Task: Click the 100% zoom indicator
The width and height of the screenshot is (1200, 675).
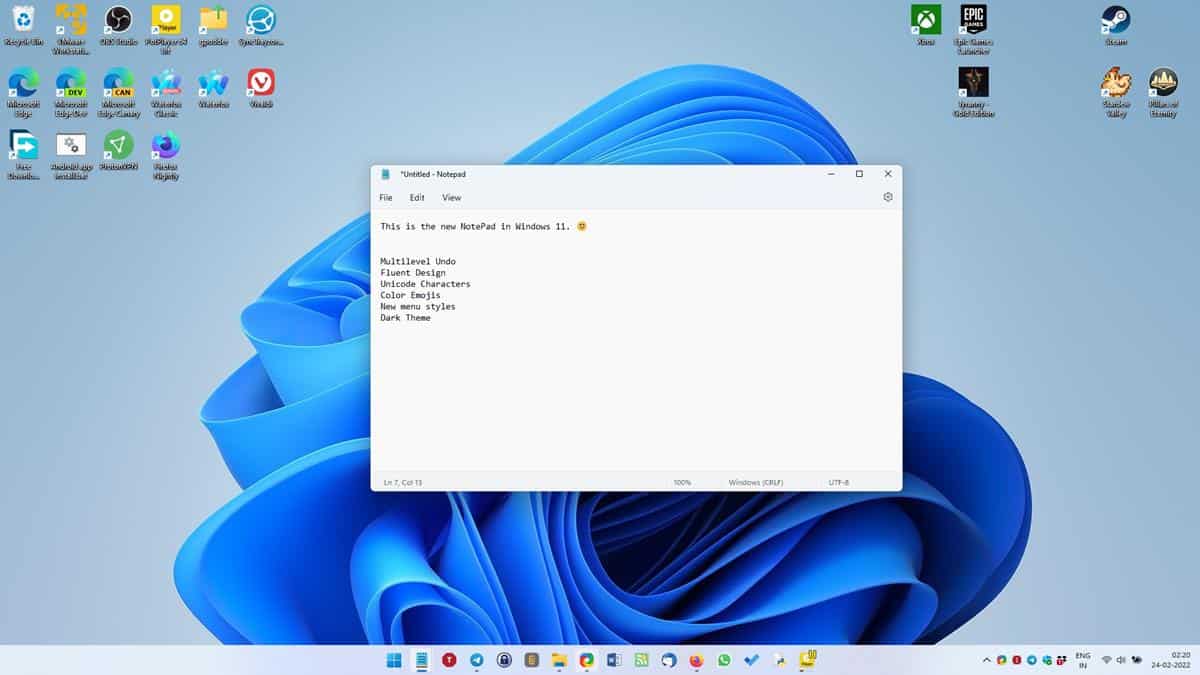Action: click(682, 481)
